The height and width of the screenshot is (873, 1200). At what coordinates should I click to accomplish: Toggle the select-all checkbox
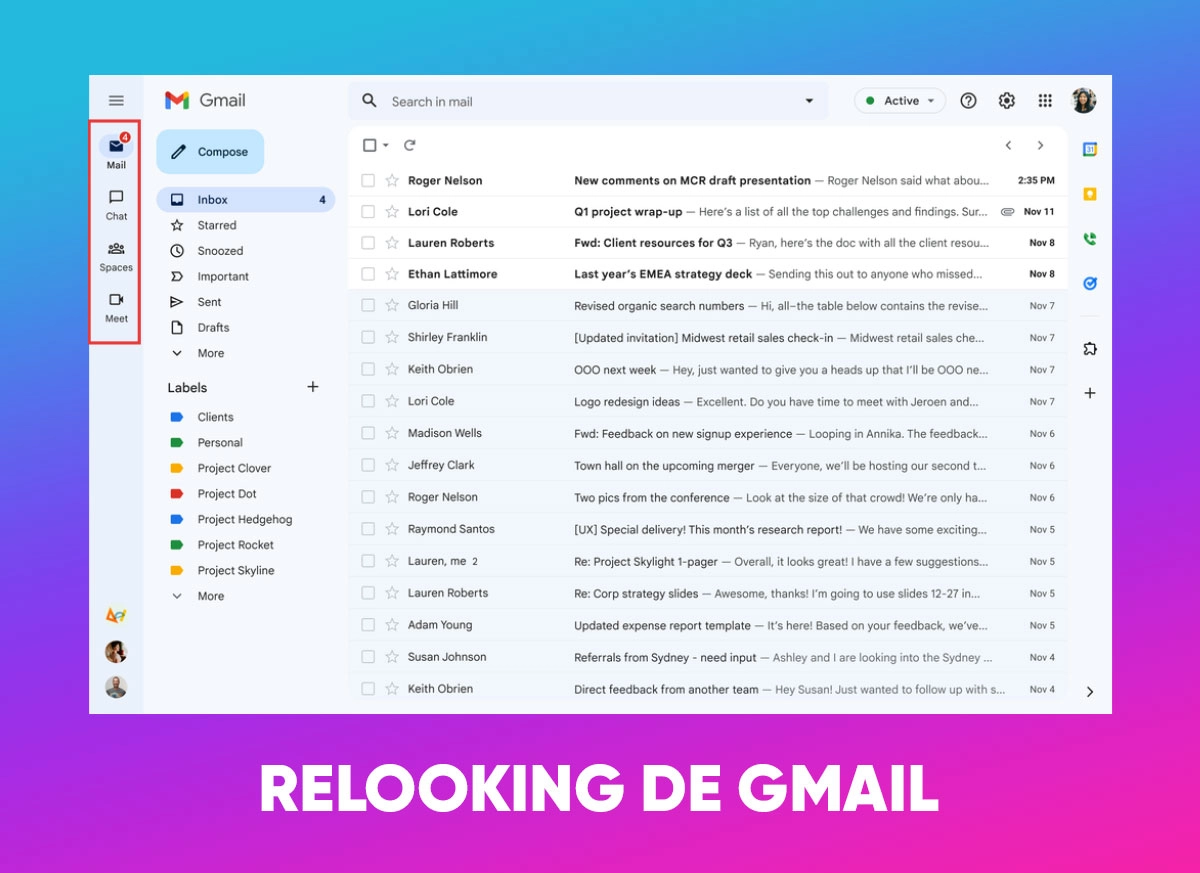pos(369,145)
